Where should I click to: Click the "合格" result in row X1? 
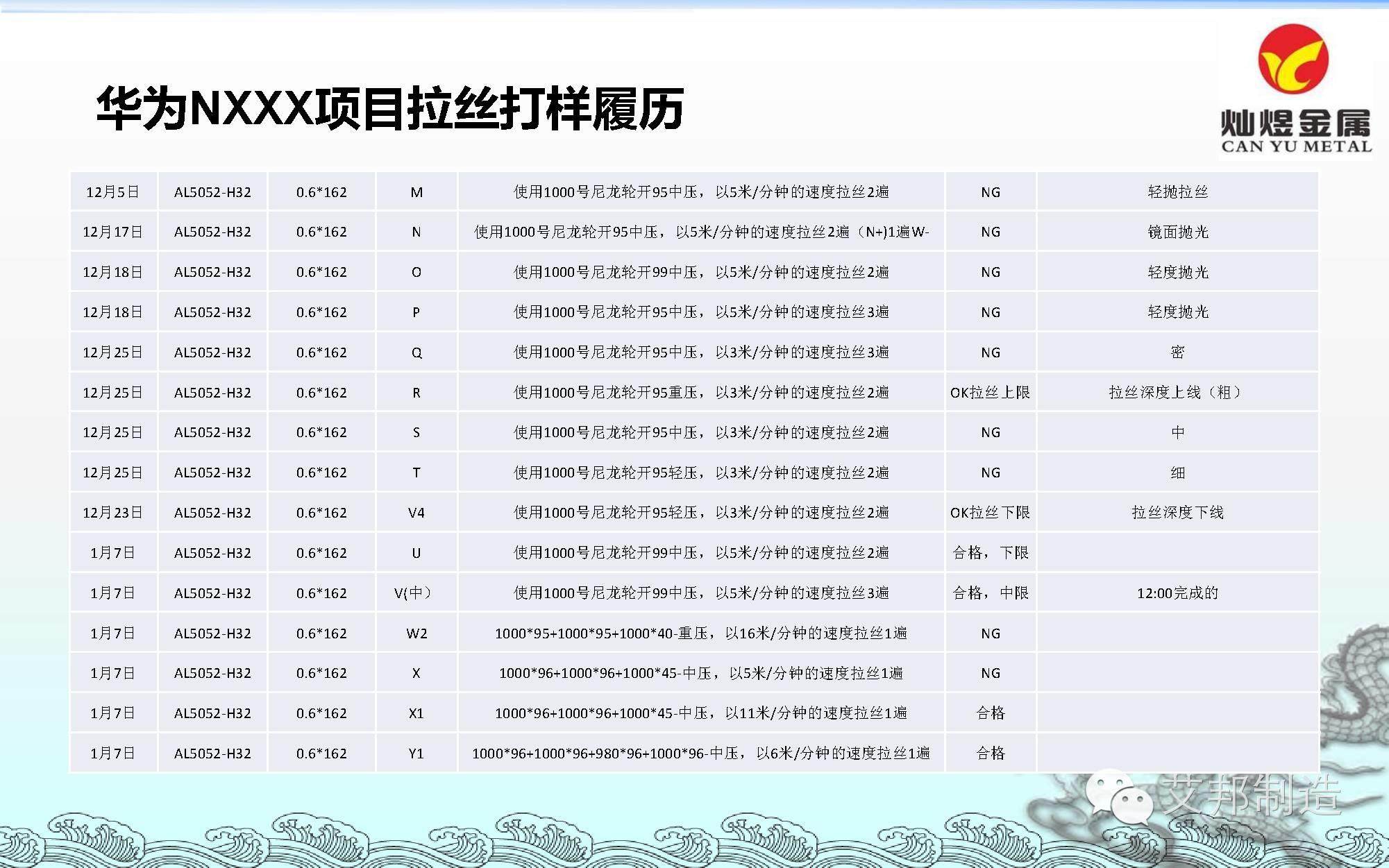(991, 713)
